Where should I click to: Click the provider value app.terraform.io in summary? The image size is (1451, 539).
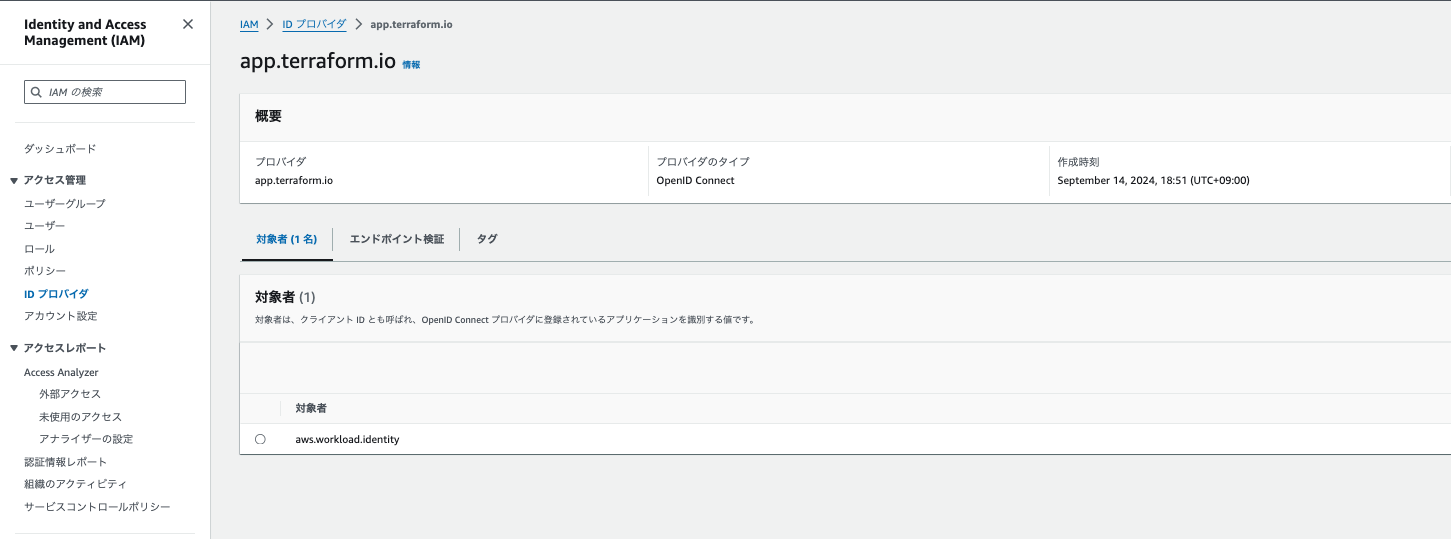pos(294,181)
